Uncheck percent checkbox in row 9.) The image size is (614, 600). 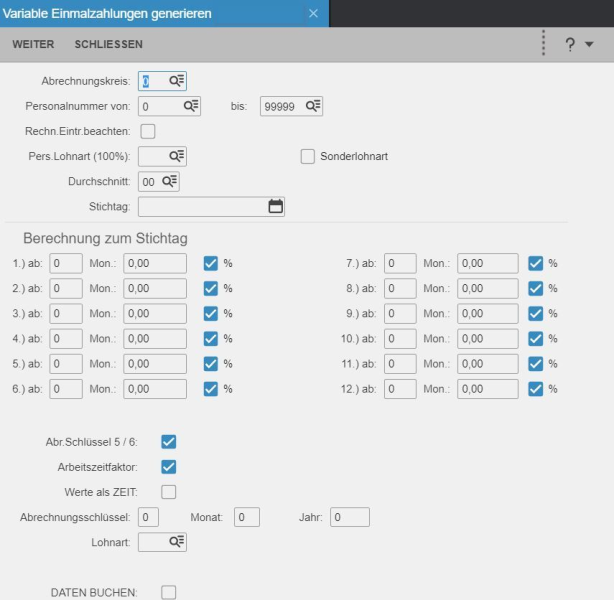(x=536, y=313)
